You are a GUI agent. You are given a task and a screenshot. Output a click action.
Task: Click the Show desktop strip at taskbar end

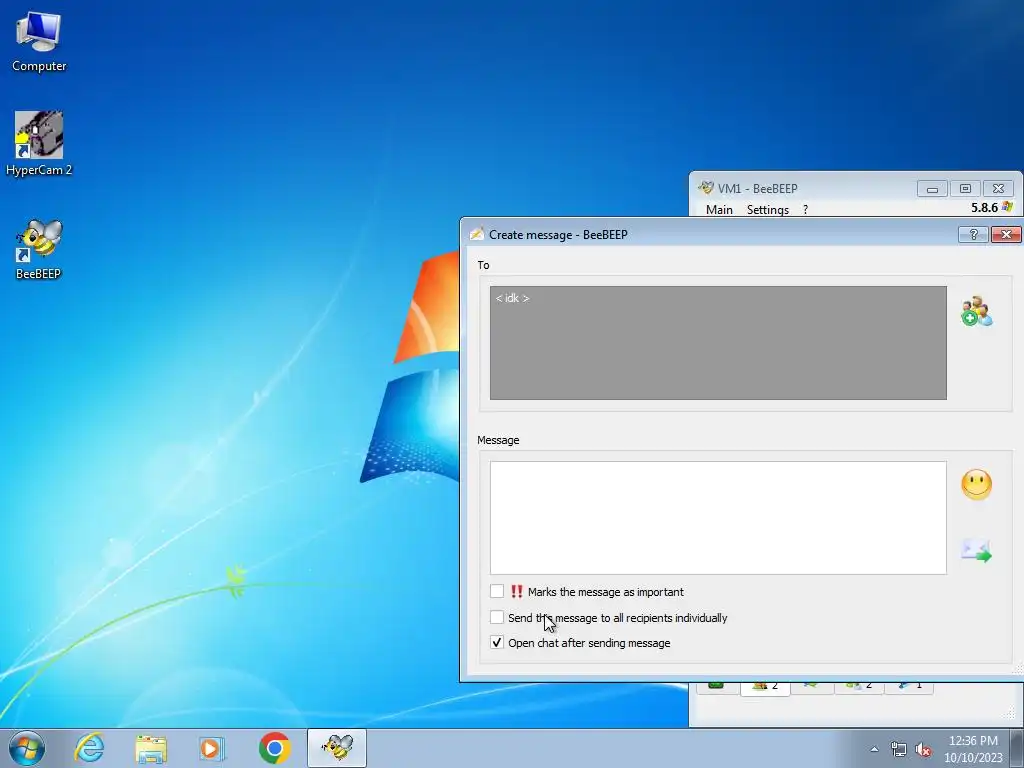1017,748
